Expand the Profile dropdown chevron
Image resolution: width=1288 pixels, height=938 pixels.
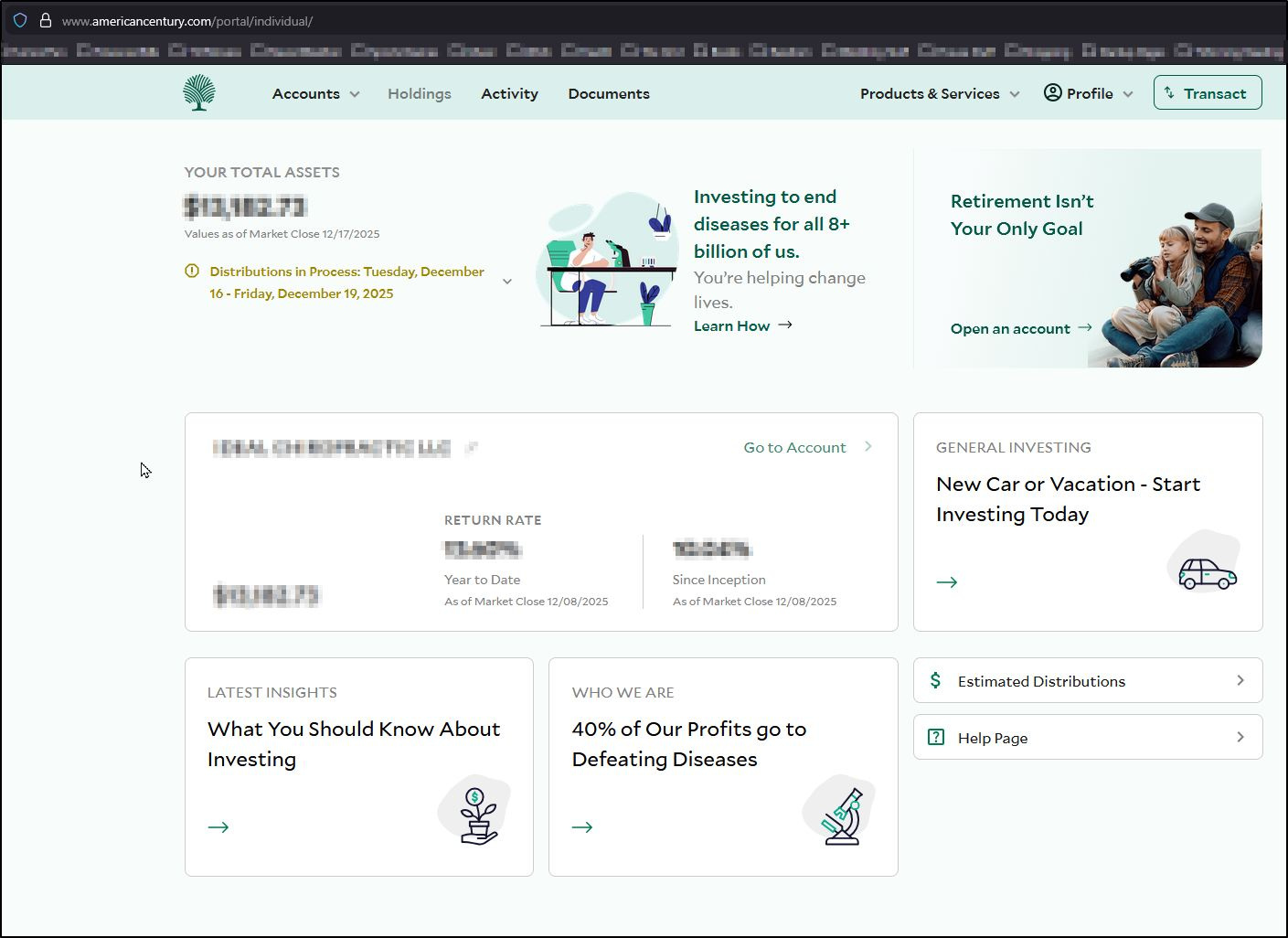(x=1128, y=94)
